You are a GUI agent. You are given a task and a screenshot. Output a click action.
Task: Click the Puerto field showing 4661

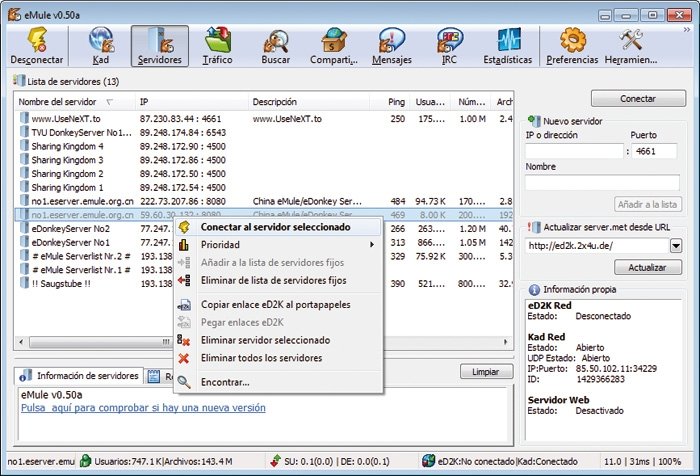tap(654, 151)
